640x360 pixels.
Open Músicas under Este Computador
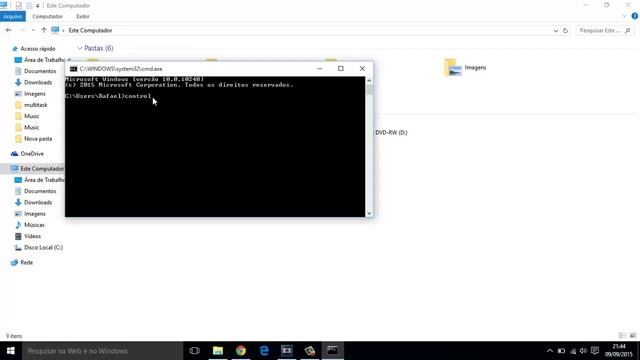34,225
